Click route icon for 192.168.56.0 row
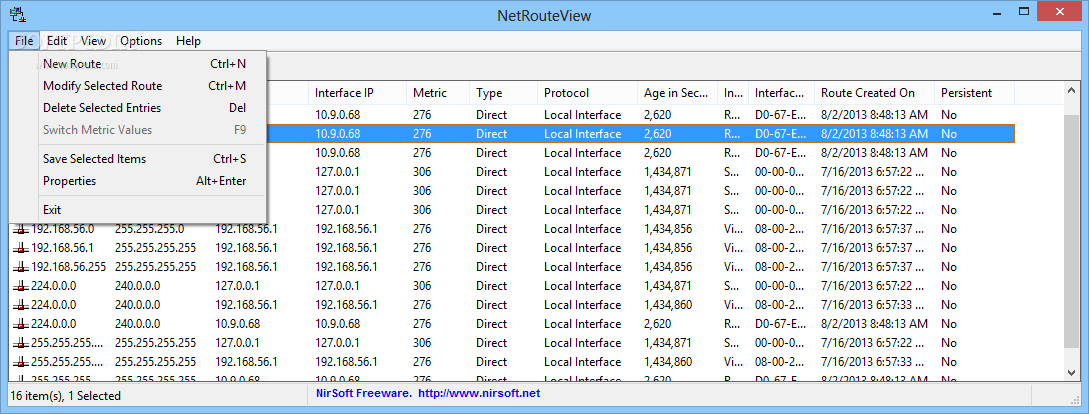 pyautogui.click(x=21, y=229)
